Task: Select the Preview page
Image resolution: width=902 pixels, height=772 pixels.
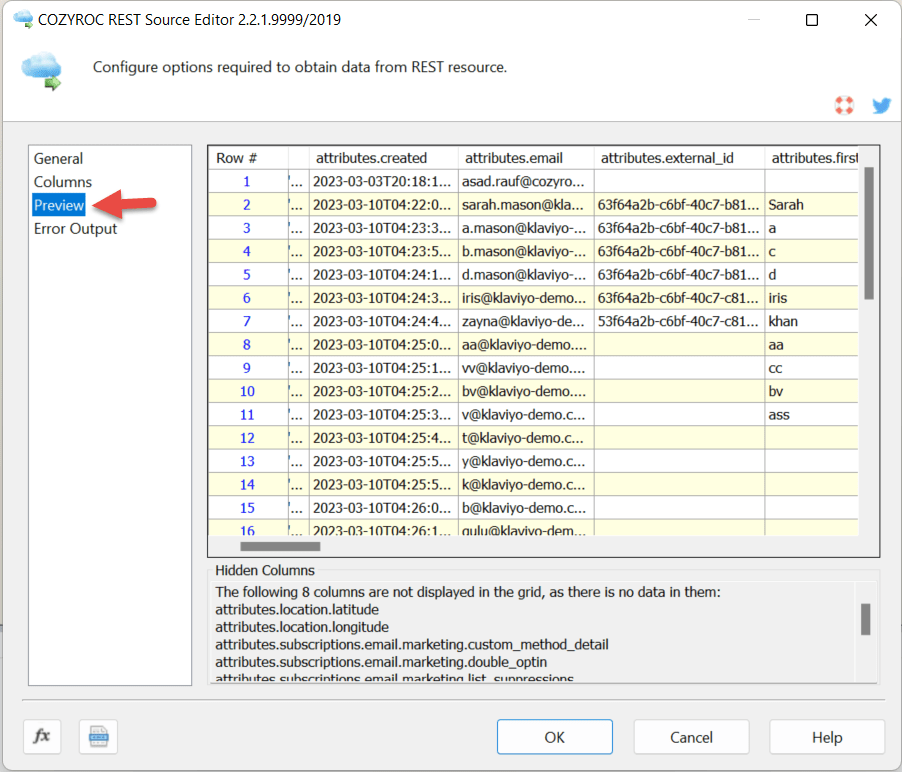Action: (x=59, y=205)
